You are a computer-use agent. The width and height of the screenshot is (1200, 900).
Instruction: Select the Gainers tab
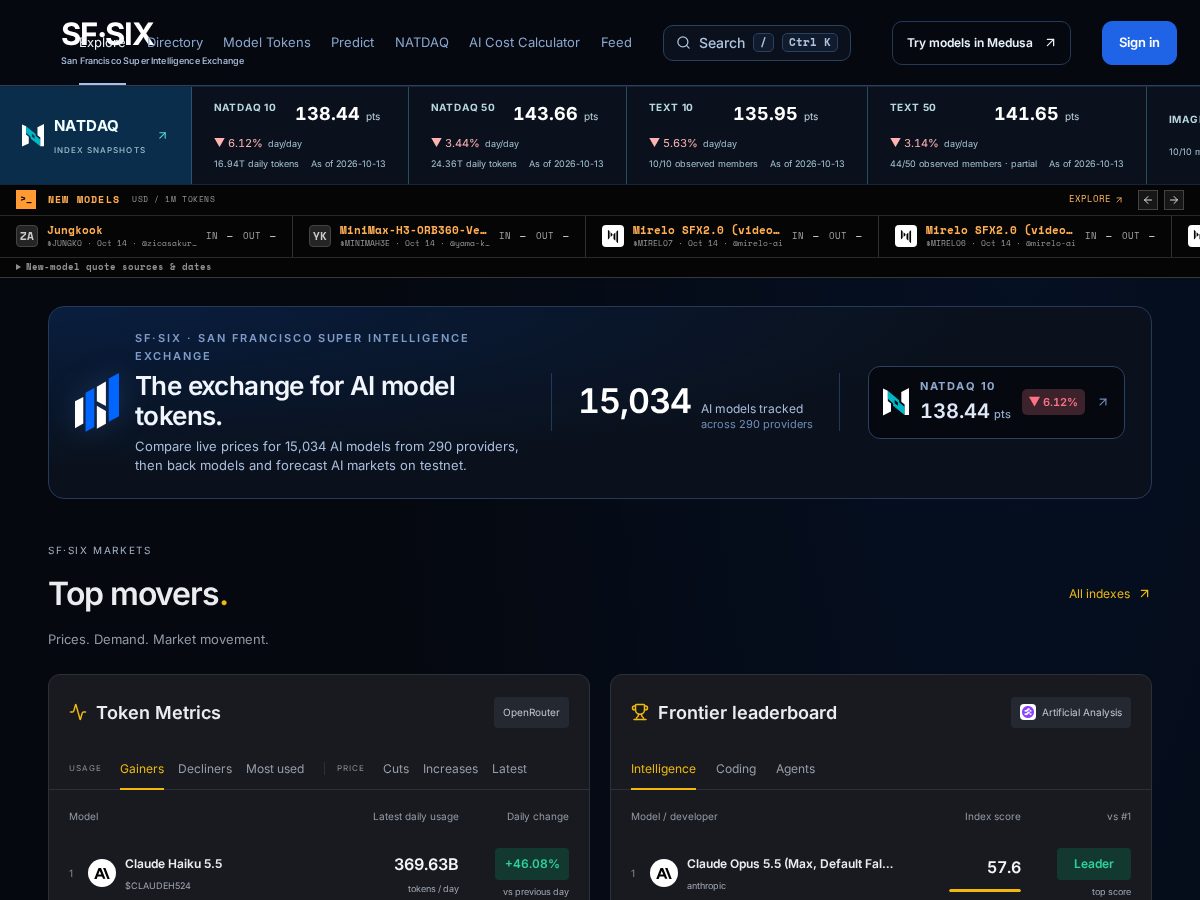pos(142,769)
